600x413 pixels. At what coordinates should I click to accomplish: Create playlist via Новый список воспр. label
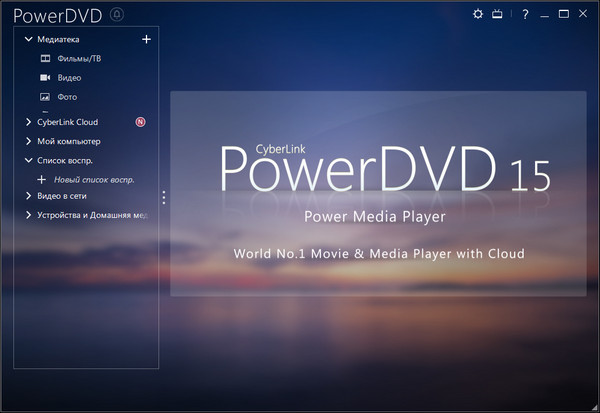pyautogui.click(x=94, y=179)
